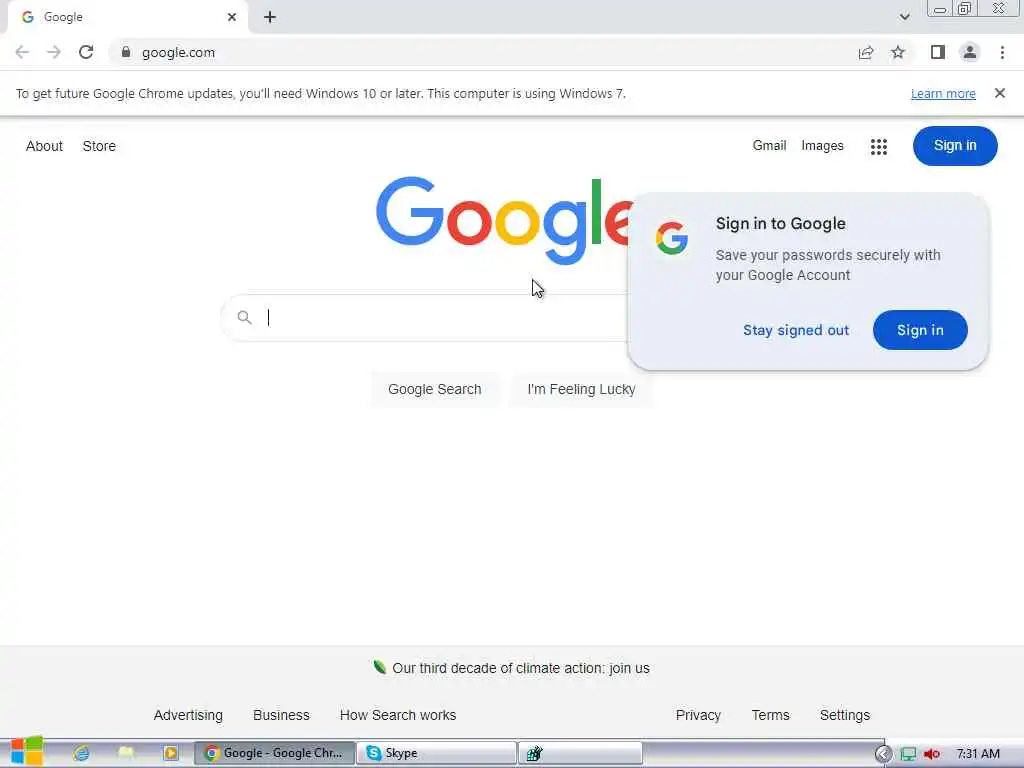Open the media player taskbar icon

point(170,753)
